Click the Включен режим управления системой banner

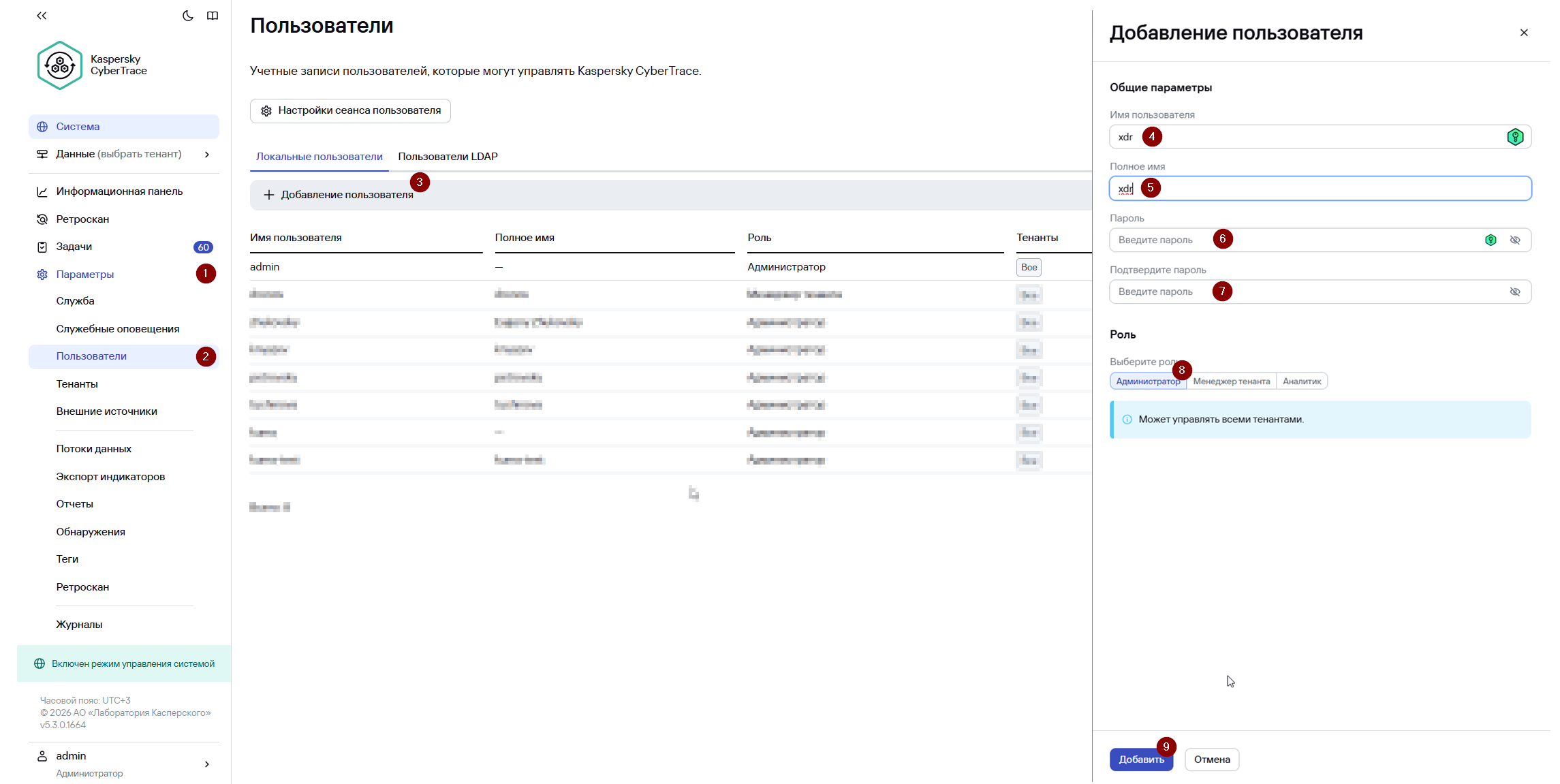[124, 663]
